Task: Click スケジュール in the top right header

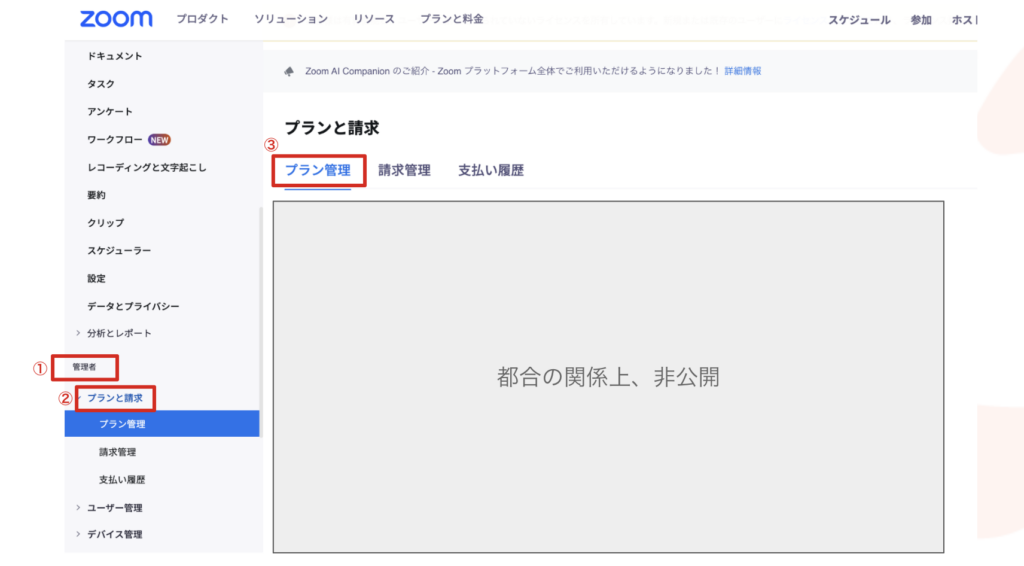Action: 858,20
